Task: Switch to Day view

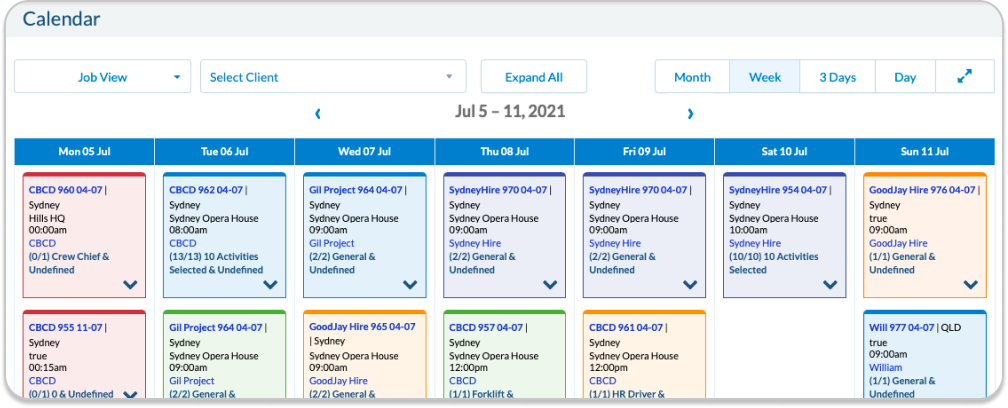Action: [x=905, y=77]
